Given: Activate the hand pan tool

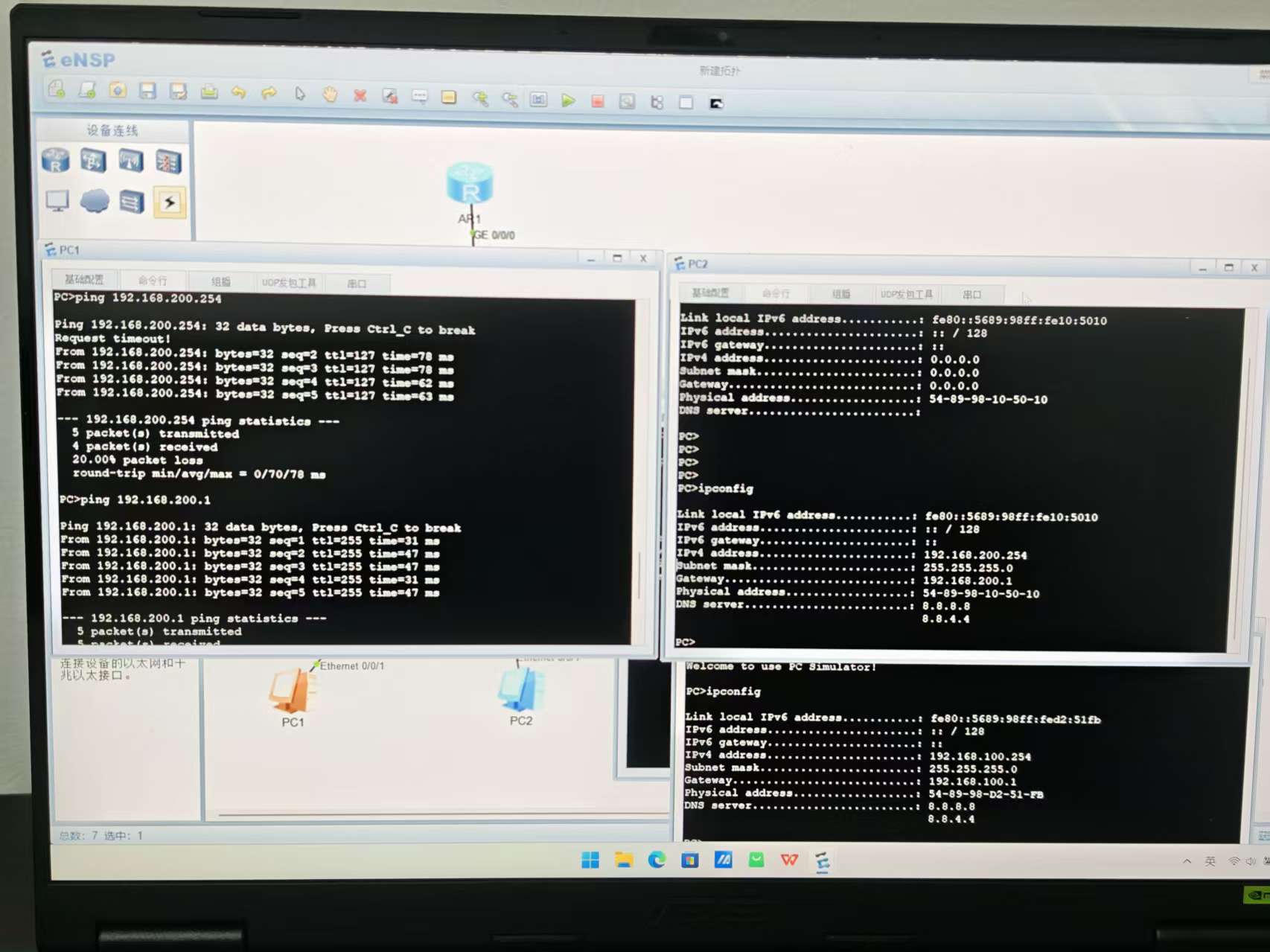Looking at the screenshot, I should pos(330,95).
